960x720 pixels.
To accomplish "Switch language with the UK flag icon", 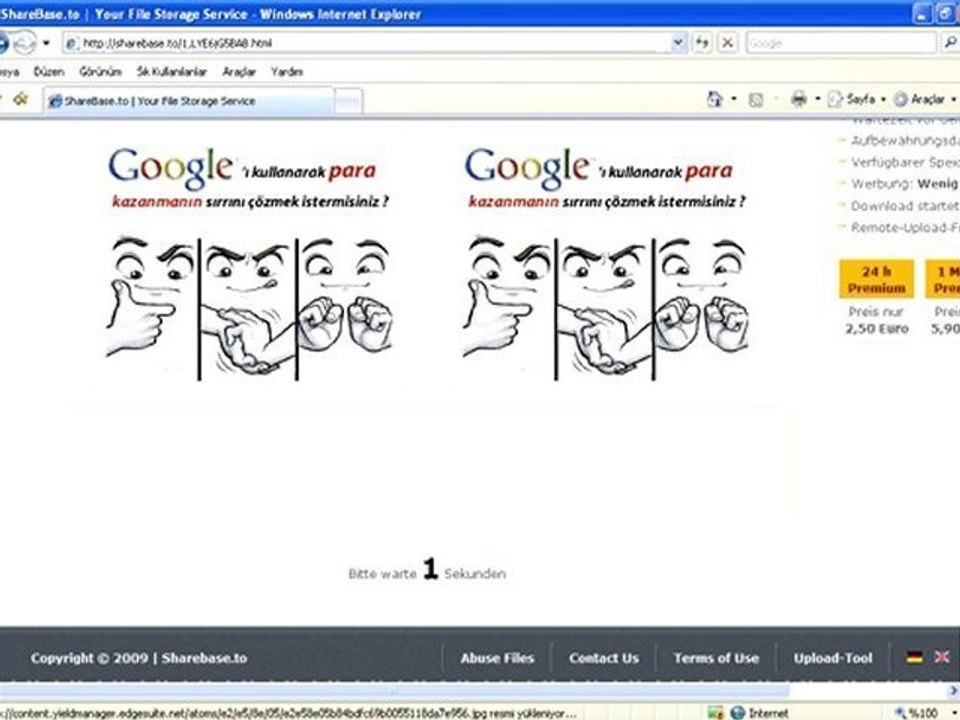I will pos(942,657).
